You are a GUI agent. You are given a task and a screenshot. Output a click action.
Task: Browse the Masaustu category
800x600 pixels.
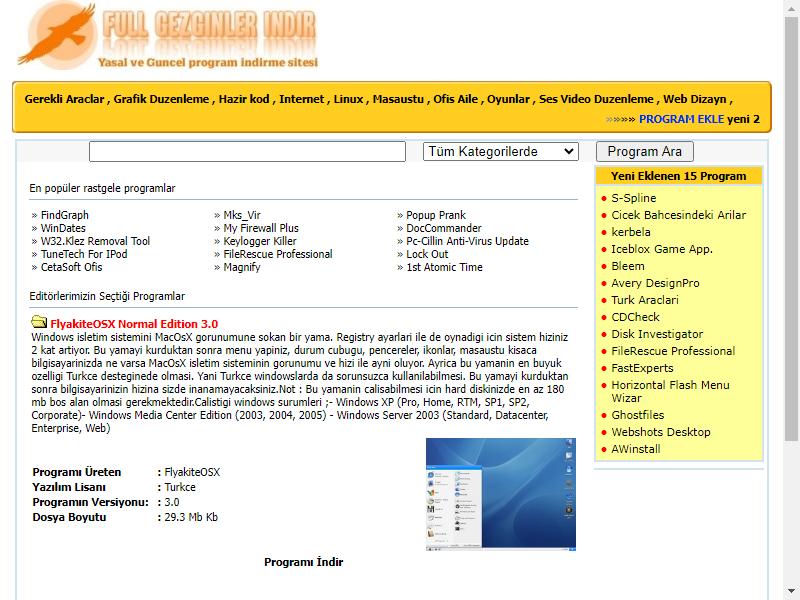[398, 99]
